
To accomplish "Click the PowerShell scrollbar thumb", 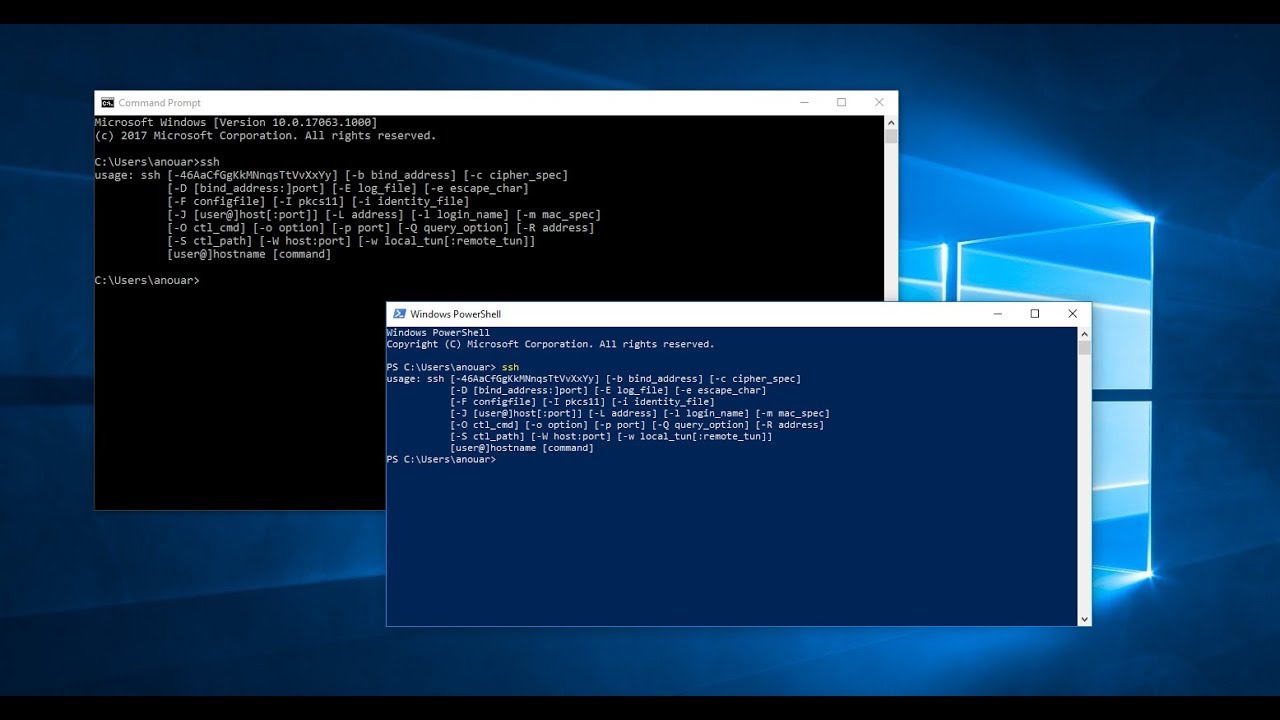I will coord(1084,348).
